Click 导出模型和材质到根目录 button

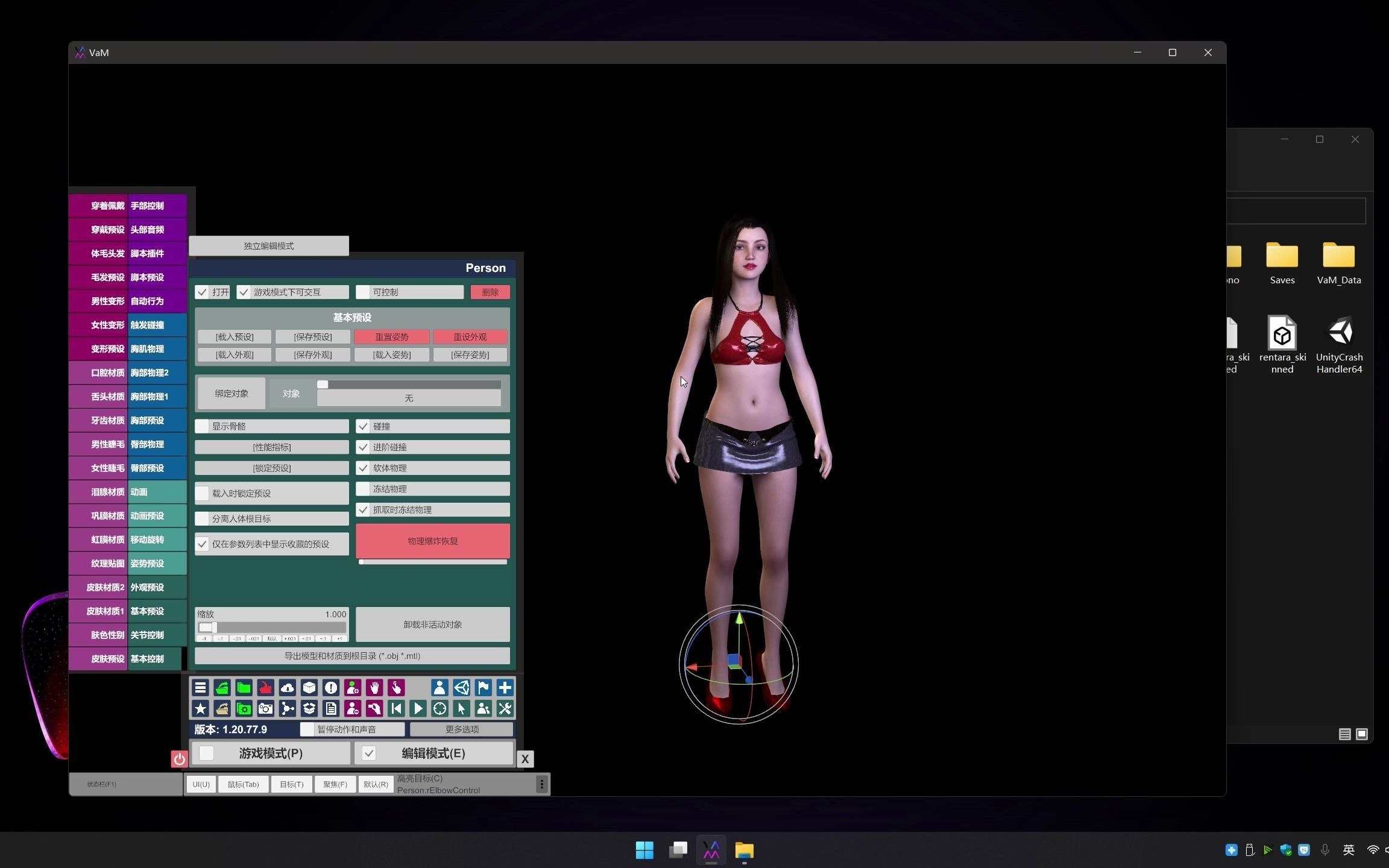point(352,656)
